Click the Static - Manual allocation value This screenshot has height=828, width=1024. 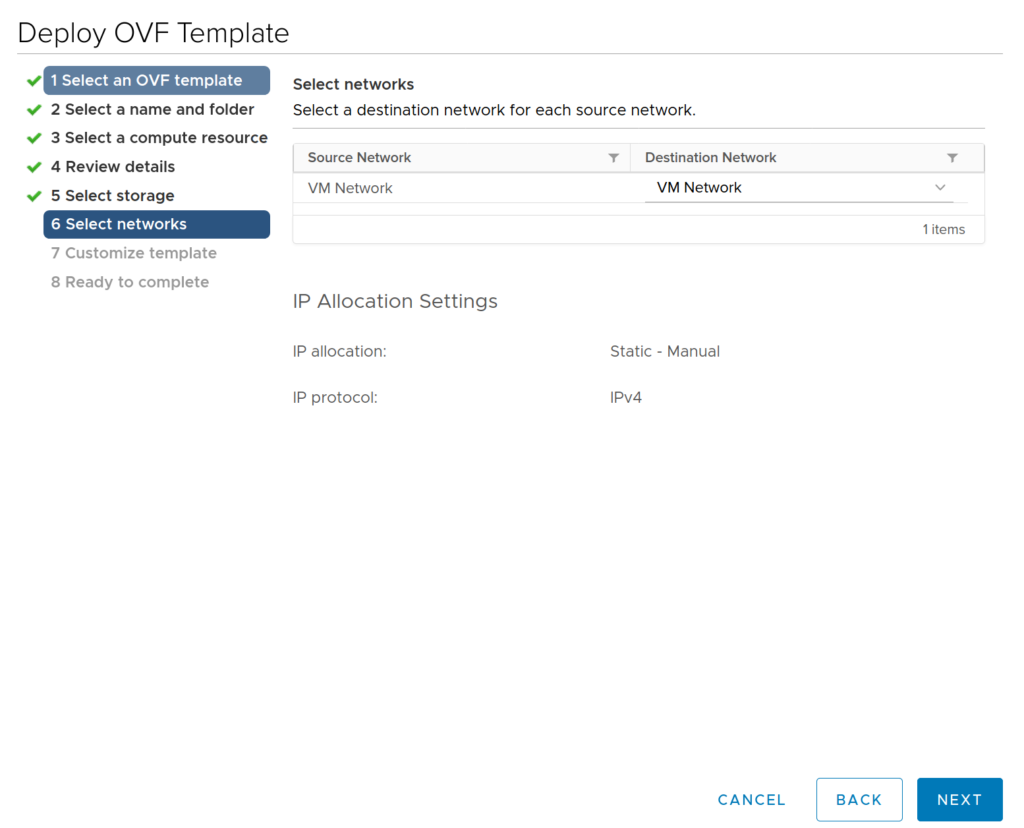click(665, 351)
